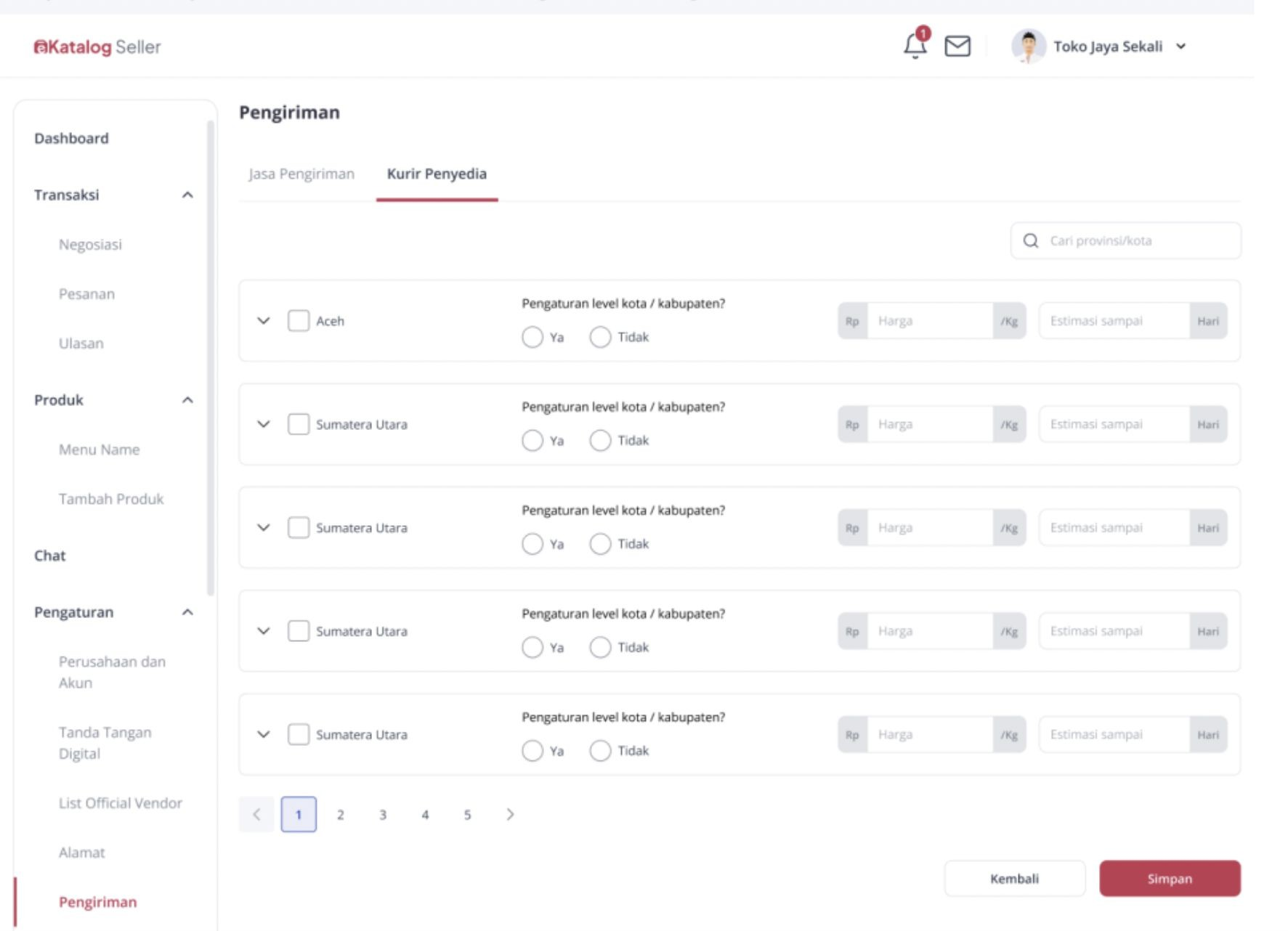
Task: Open the account dropdown arrow beside Toko Jaya Sekali
Action: 1181,46
